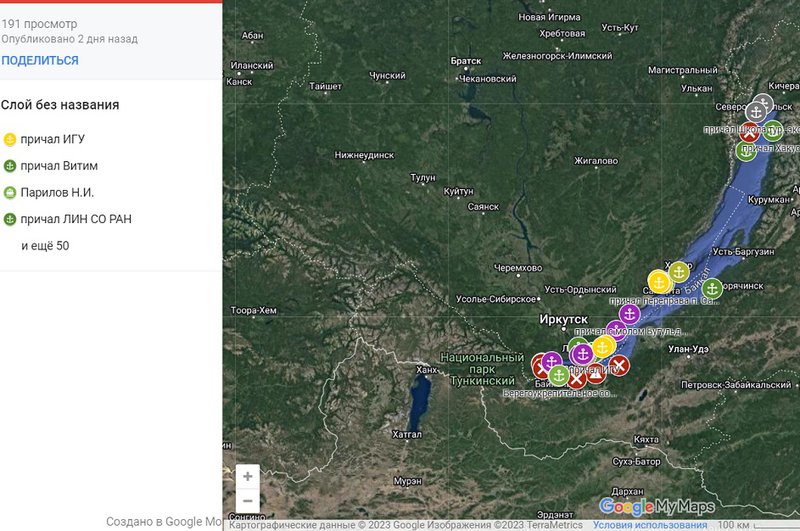This screenshot has height=531, width=800.
Task: Click olive anchor marker near Хужир
Action: tap(679, 272)
